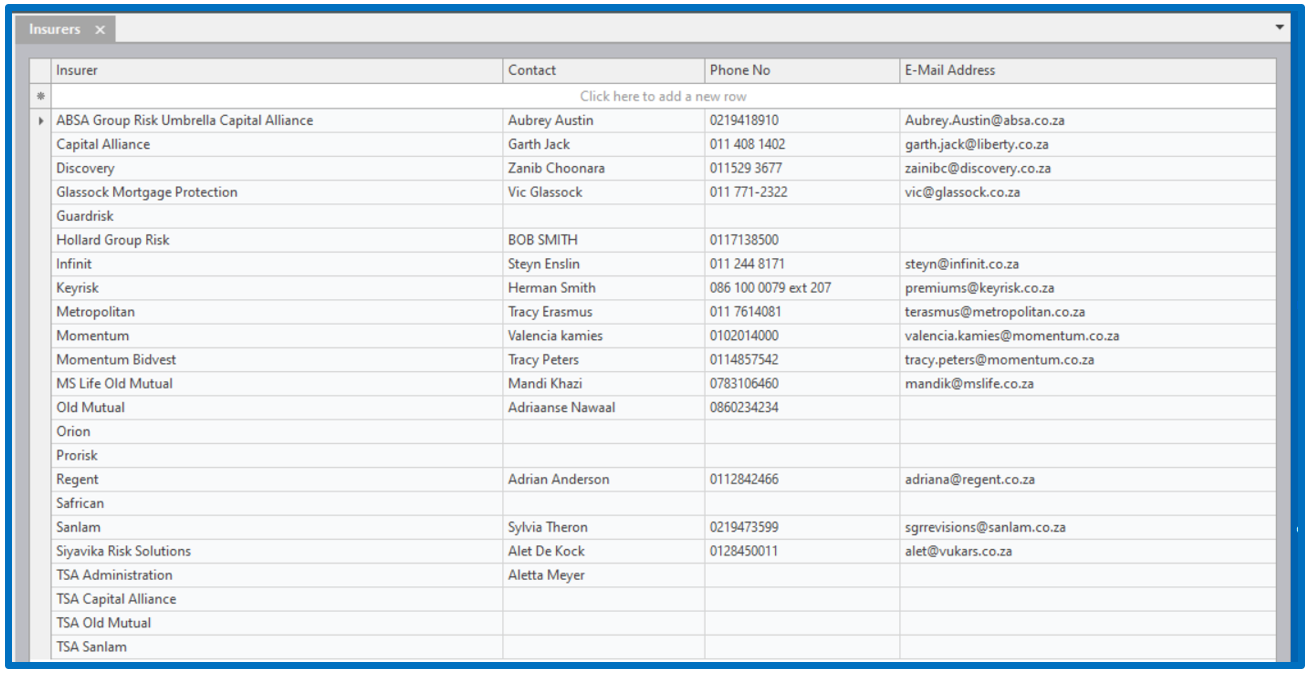
Task: Select the Orion insurer cell
Action: tap(277, 432)
